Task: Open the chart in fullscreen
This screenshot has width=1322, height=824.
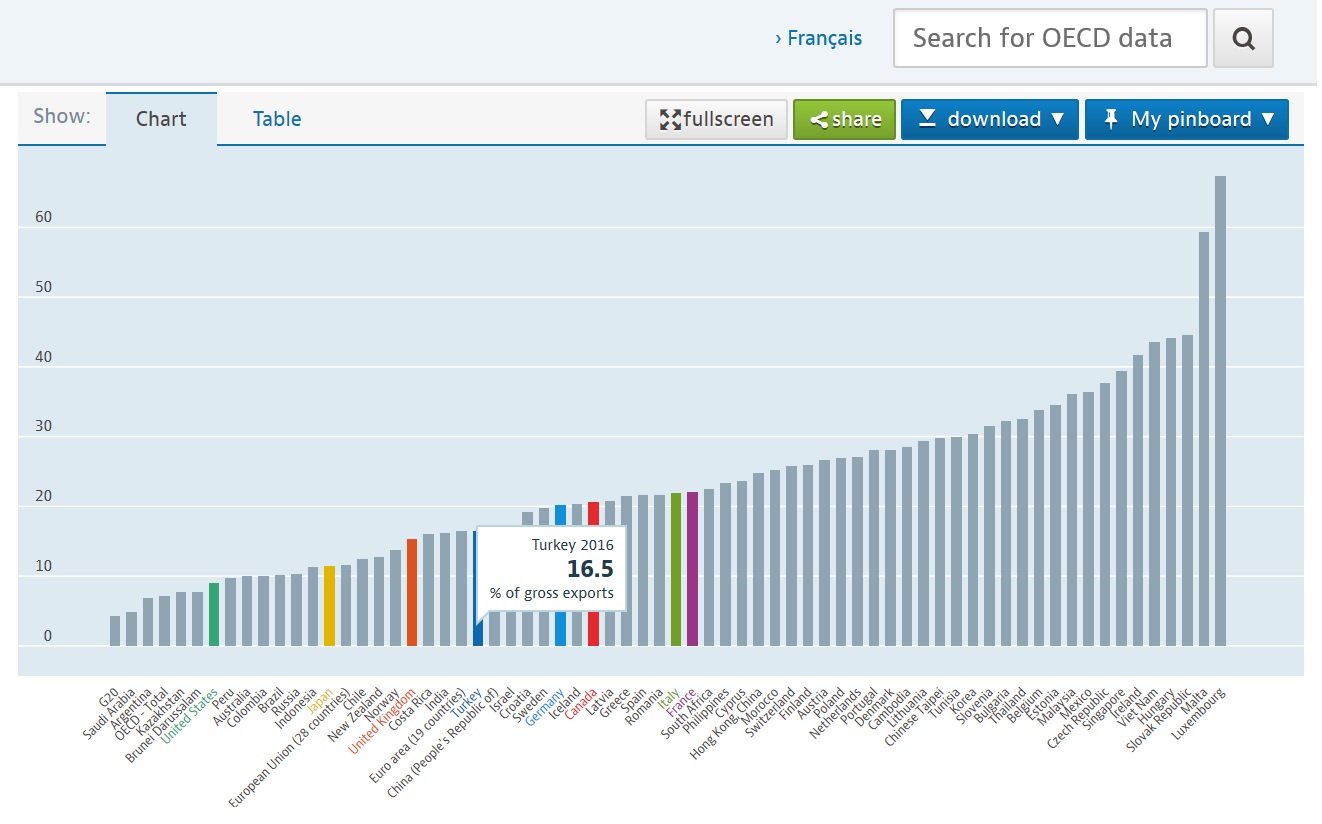Action: coord(716,119)
